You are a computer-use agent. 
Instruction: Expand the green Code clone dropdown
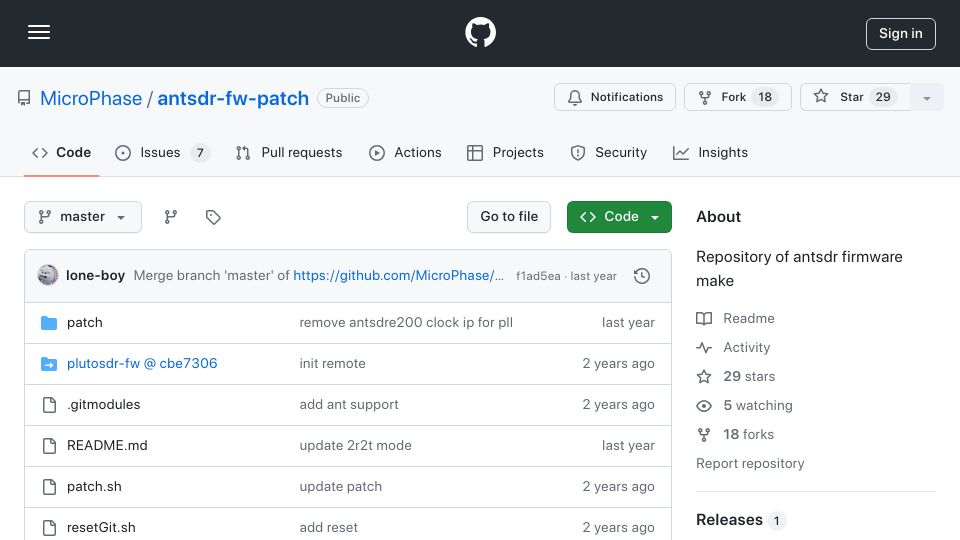pyautogui.click(x=619, y=217)
